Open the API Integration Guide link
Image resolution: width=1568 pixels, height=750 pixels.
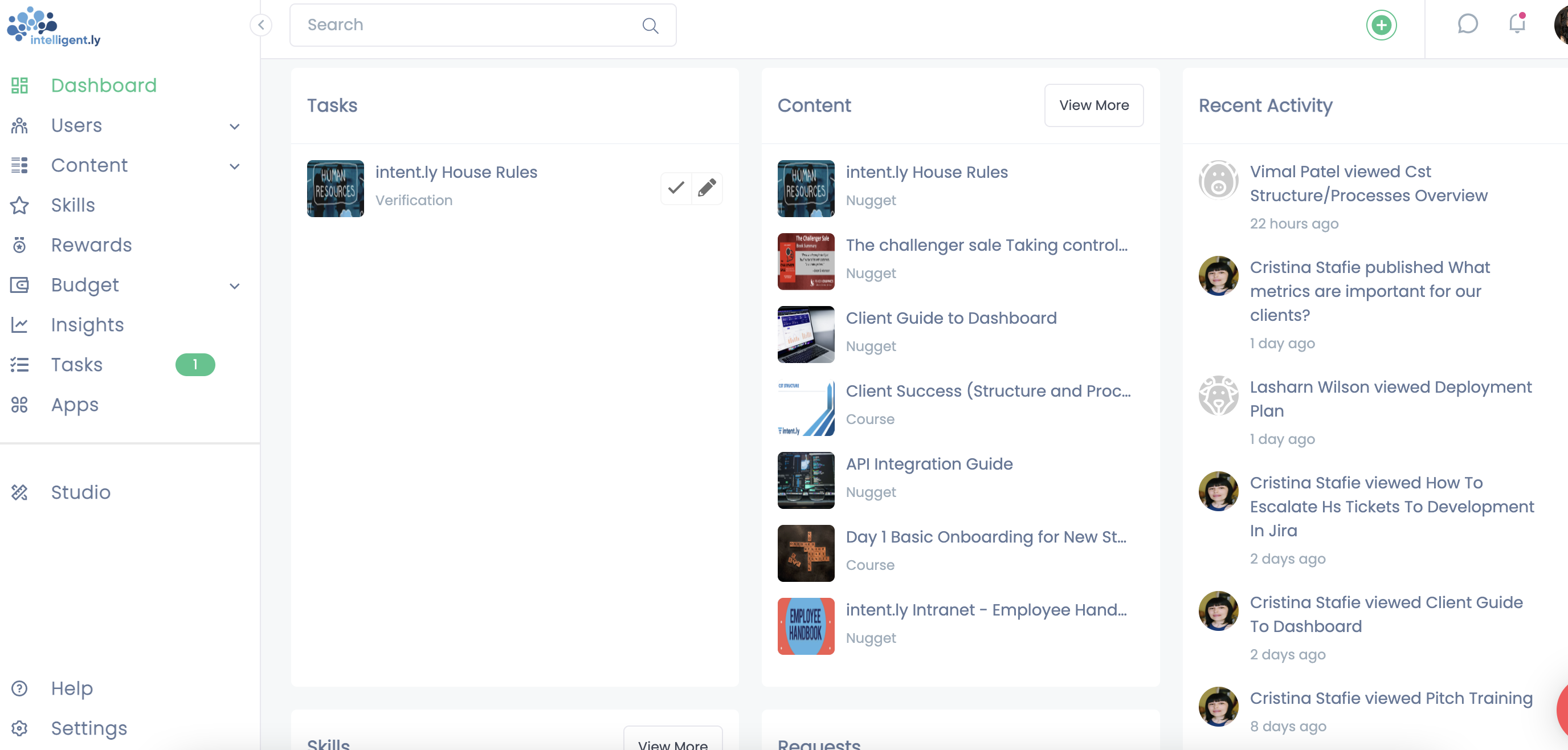(x=929, y=464)
